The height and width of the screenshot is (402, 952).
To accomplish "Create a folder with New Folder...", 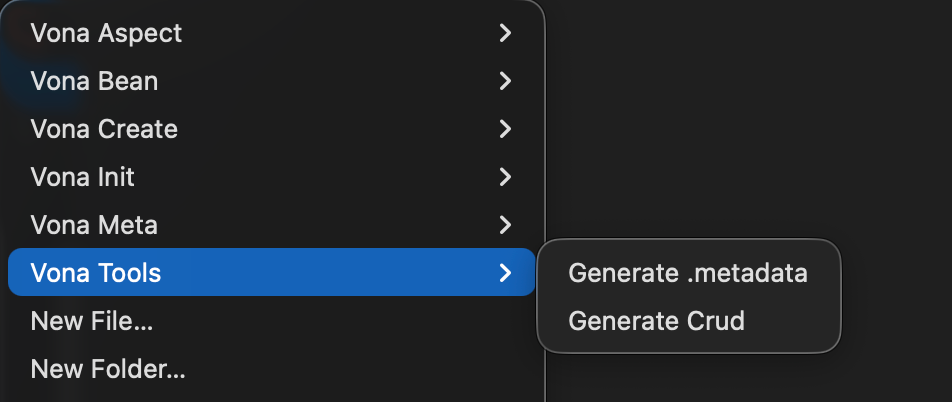I will click(108, 369).
